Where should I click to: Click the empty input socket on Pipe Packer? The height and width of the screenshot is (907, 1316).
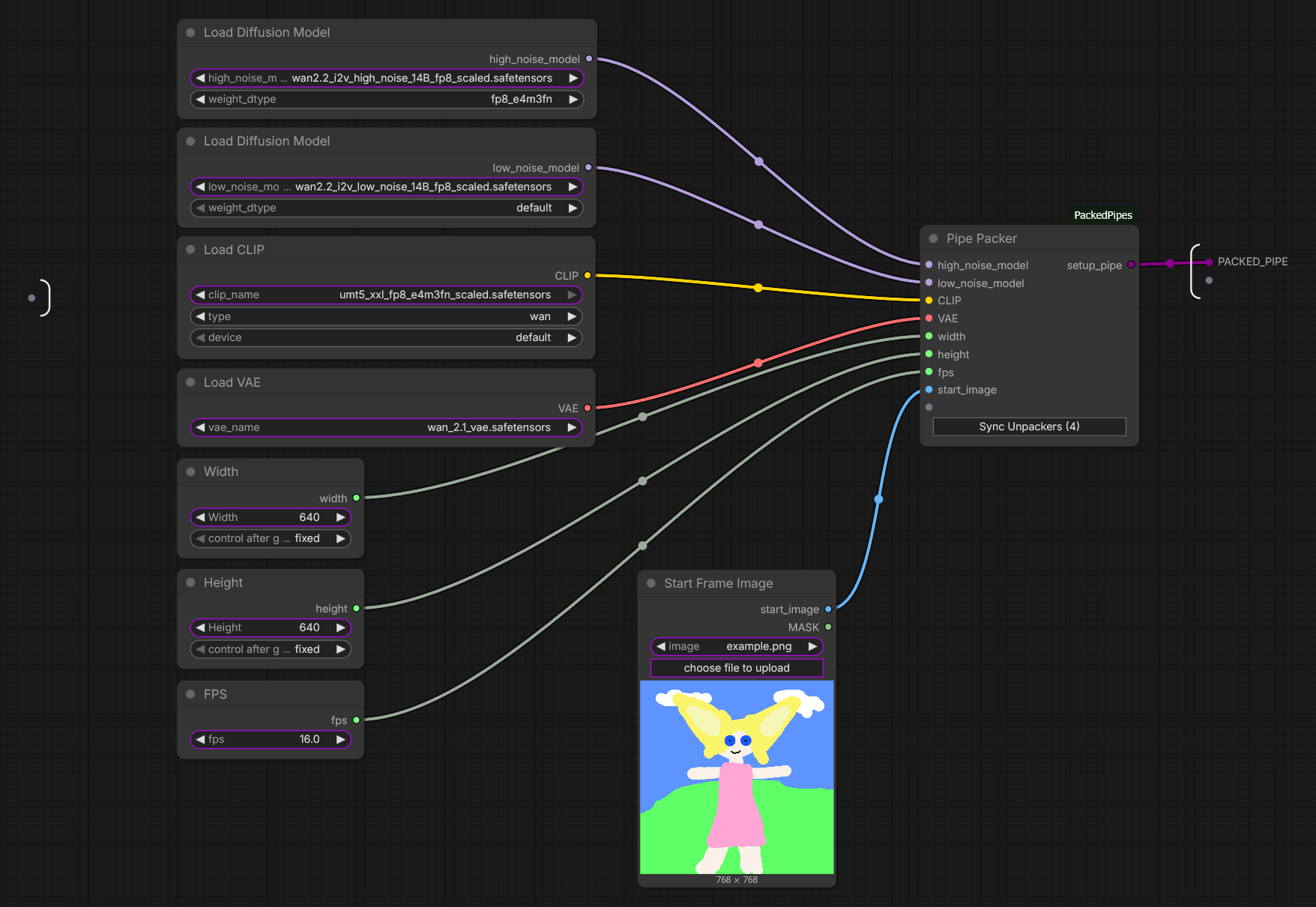click(x=929, y=407)
